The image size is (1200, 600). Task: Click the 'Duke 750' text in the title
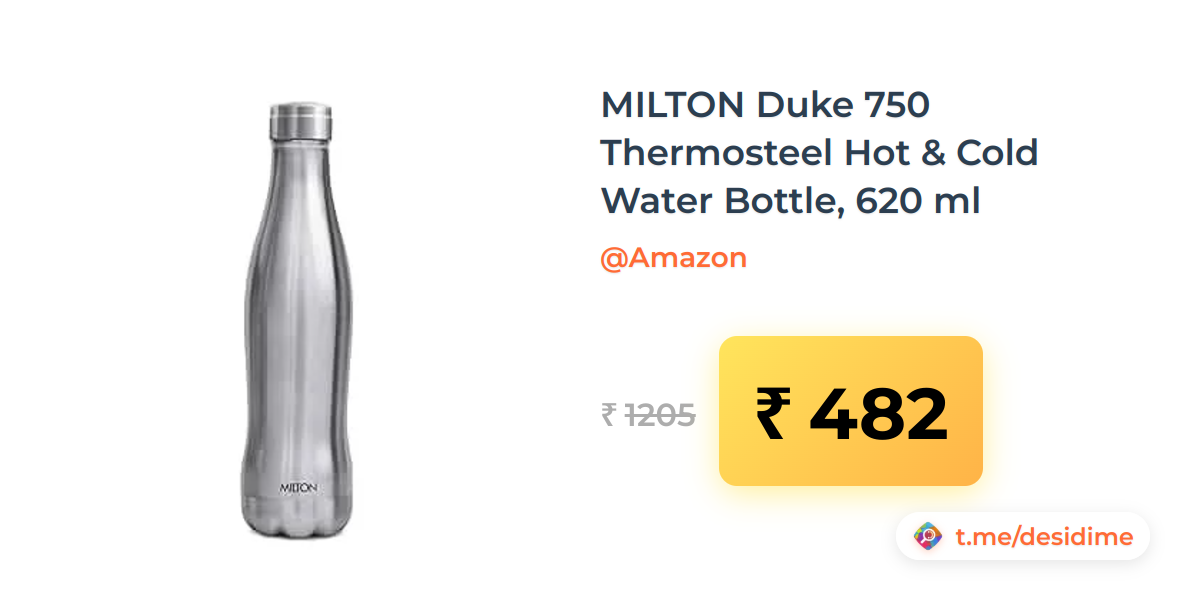[x=844, y=103]
